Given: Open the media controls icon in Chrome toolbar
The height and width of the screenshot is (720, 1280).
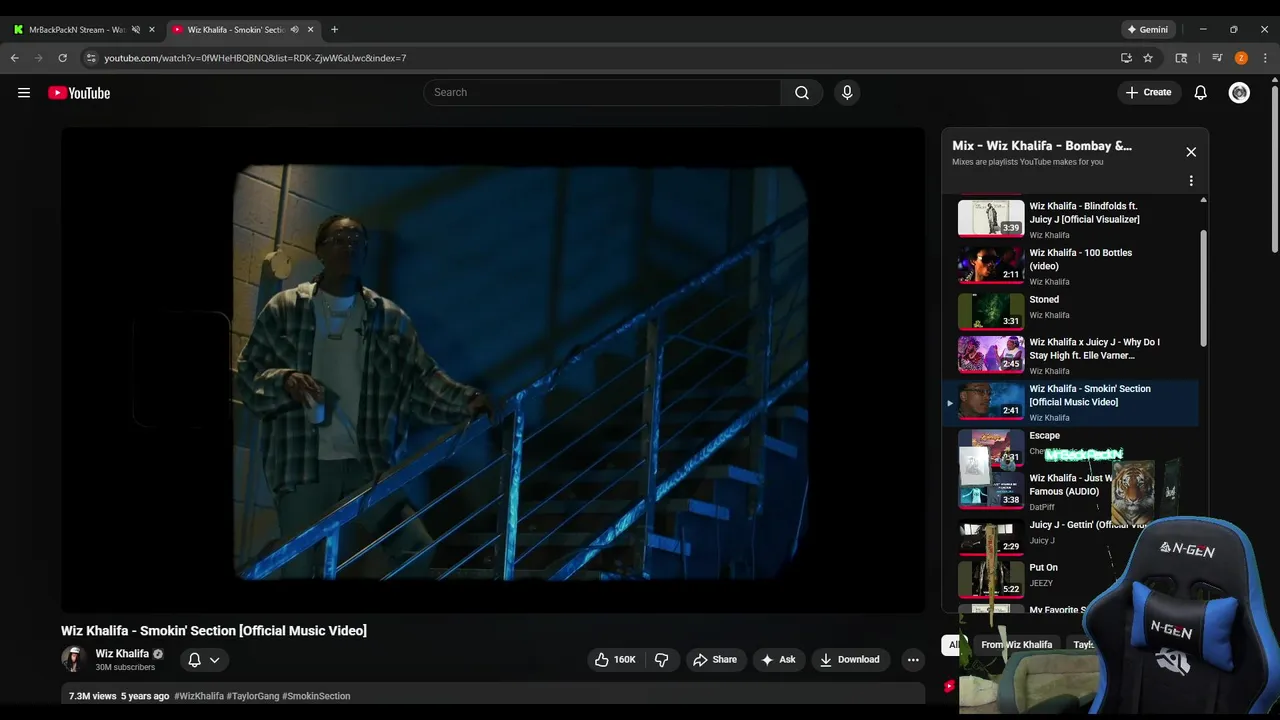Looking at the screenshot, I should pos(1217,58).
